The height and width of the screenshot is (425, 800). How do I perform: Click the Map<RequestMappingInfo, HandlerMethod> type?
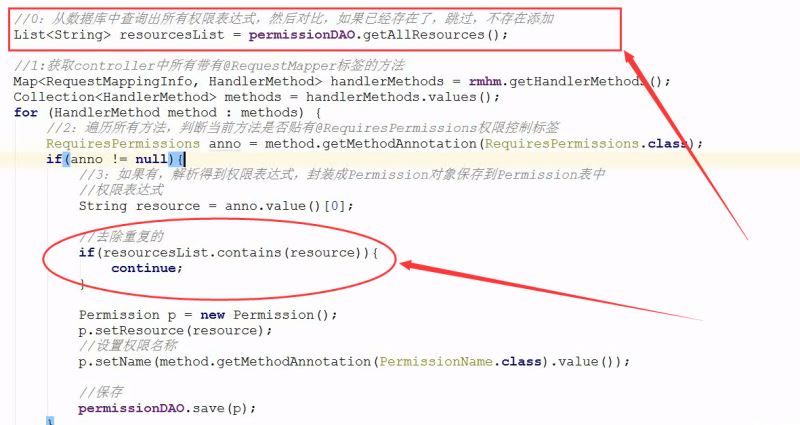click(x=167, y=82)
